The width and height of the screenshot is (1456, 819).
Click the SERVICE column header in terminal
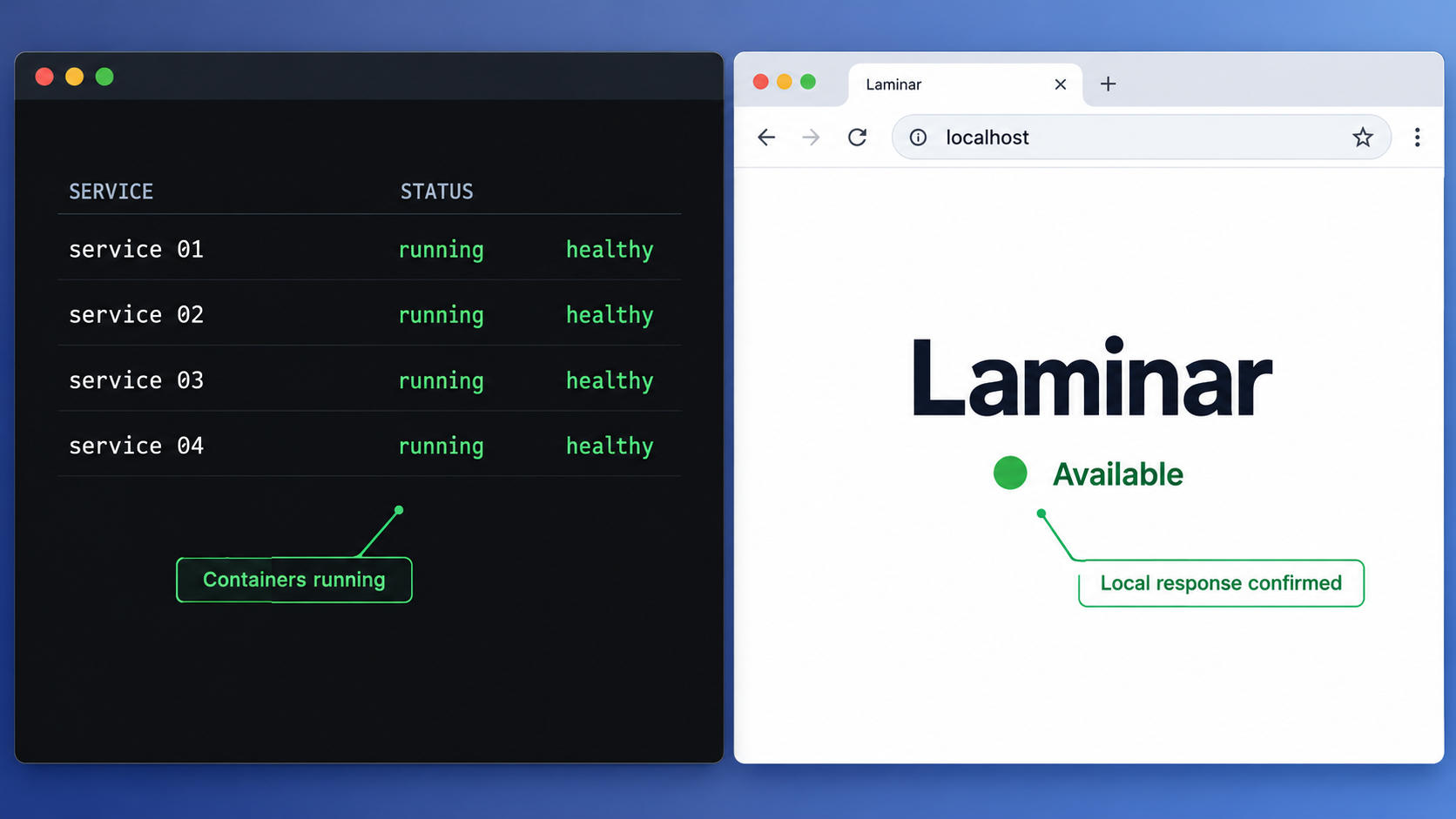(x=111, y=191)
